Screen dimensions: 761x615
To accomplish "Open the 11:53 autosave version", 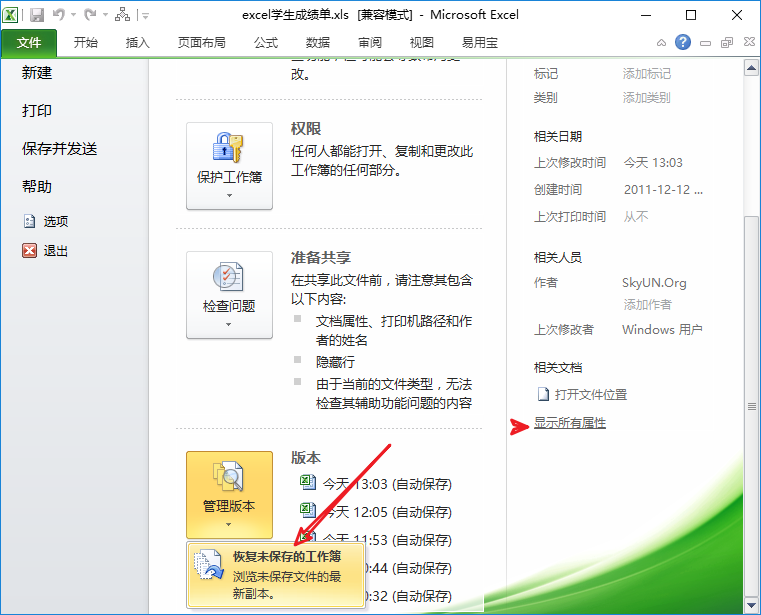I will click(x=388, y=540).
